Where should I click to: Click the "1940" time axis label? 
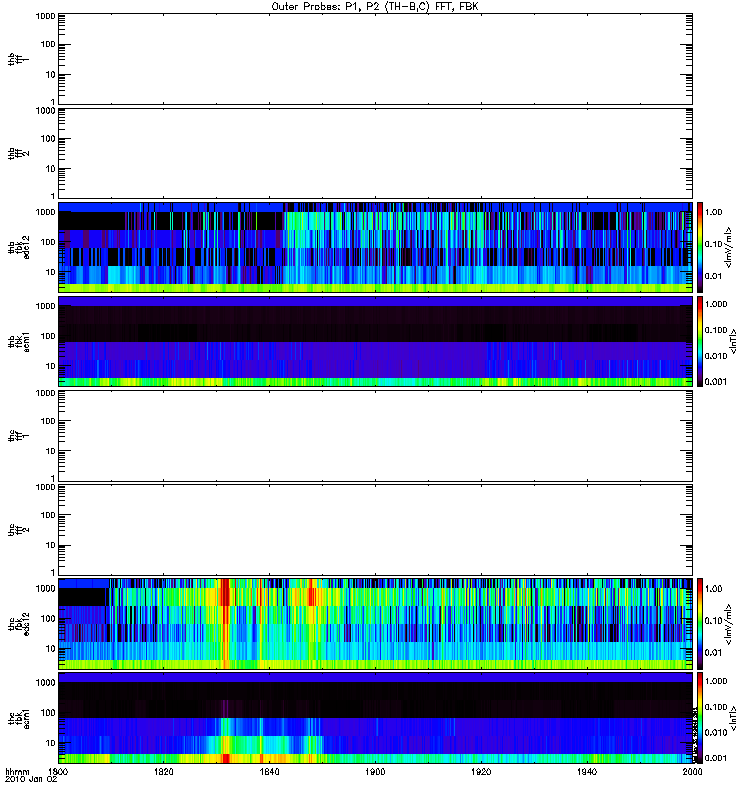[587, 772]
